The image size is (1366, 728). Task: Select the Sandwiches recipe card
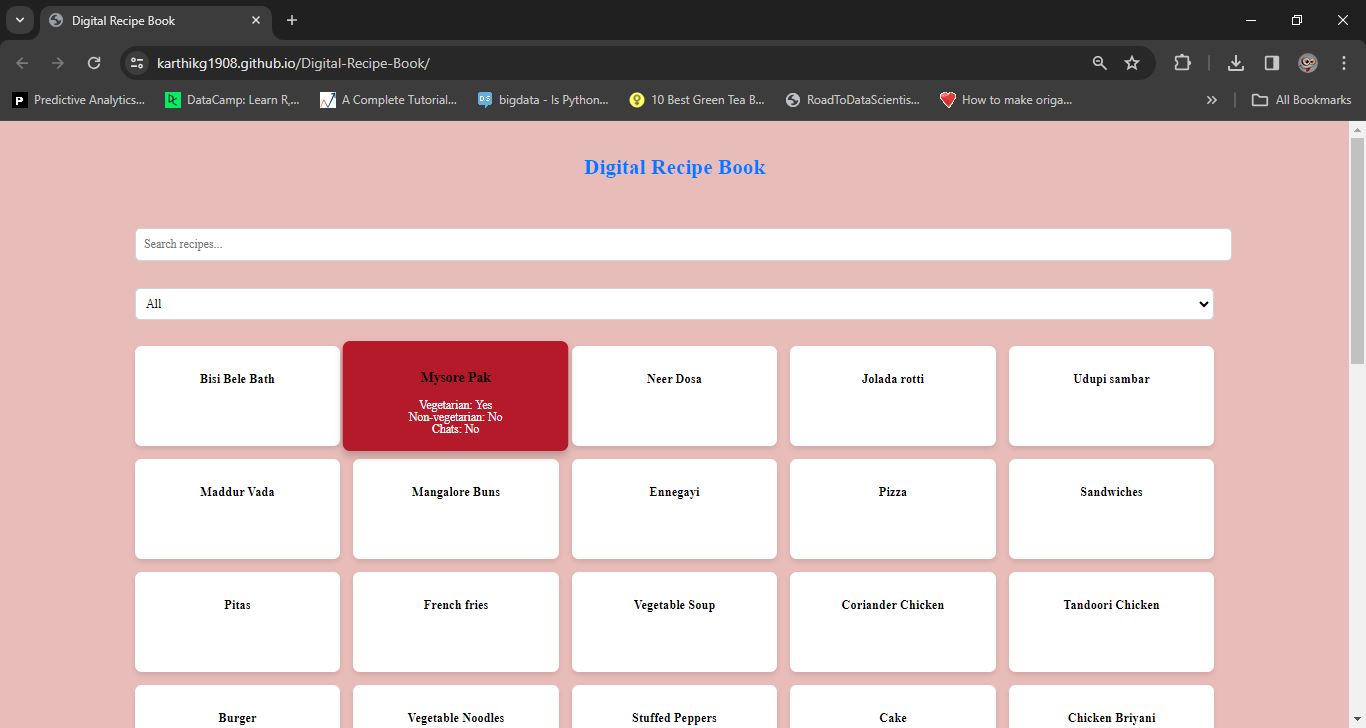click(x=1111, y=509)
